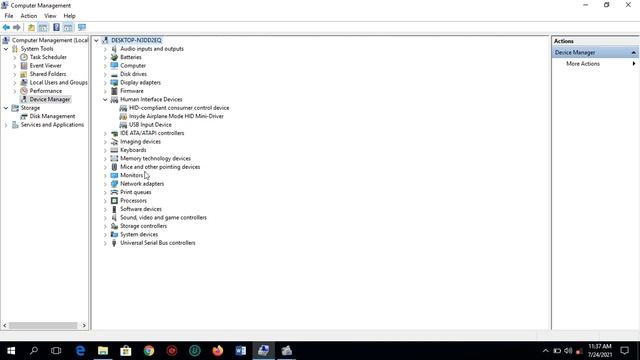
Task: Click the Print queues icon
Action: click(114, 192)
